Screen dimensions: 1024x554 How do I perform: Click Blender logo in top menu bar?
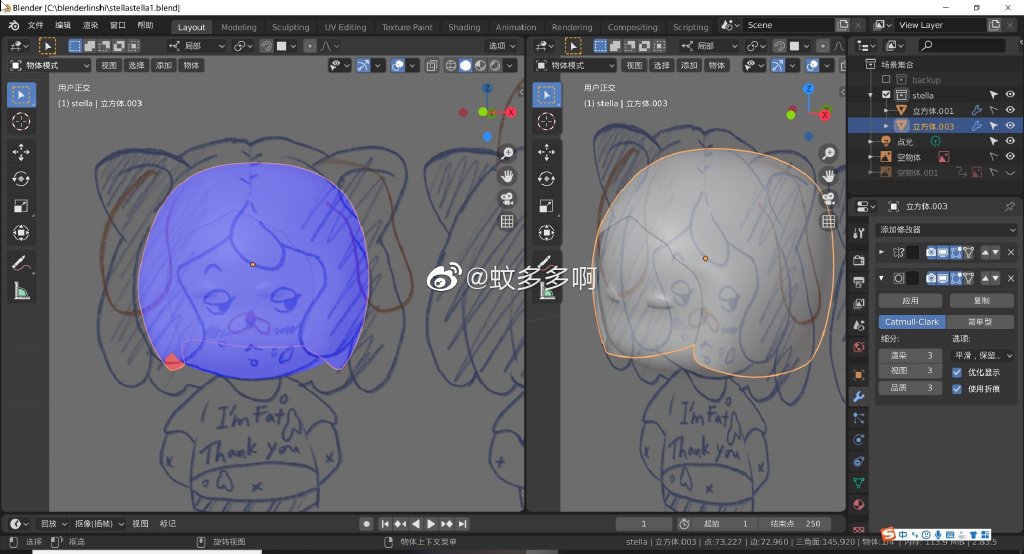pyautogui.click(x=14, y=25)
